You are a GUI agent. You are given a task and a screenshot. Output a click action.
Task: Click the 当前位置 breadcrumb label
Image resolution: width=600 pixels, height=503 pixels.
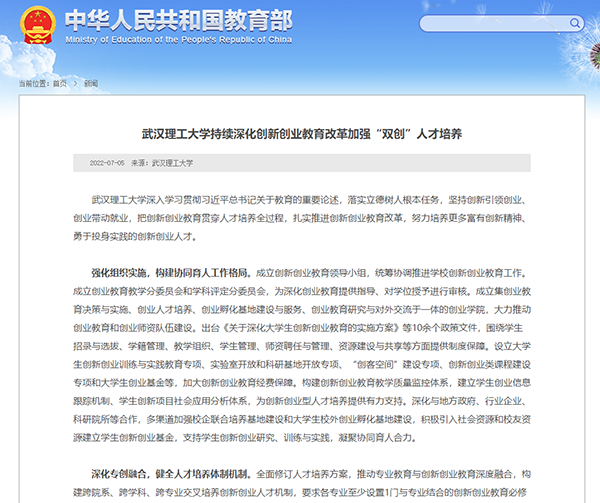click(x=34, y=83)
